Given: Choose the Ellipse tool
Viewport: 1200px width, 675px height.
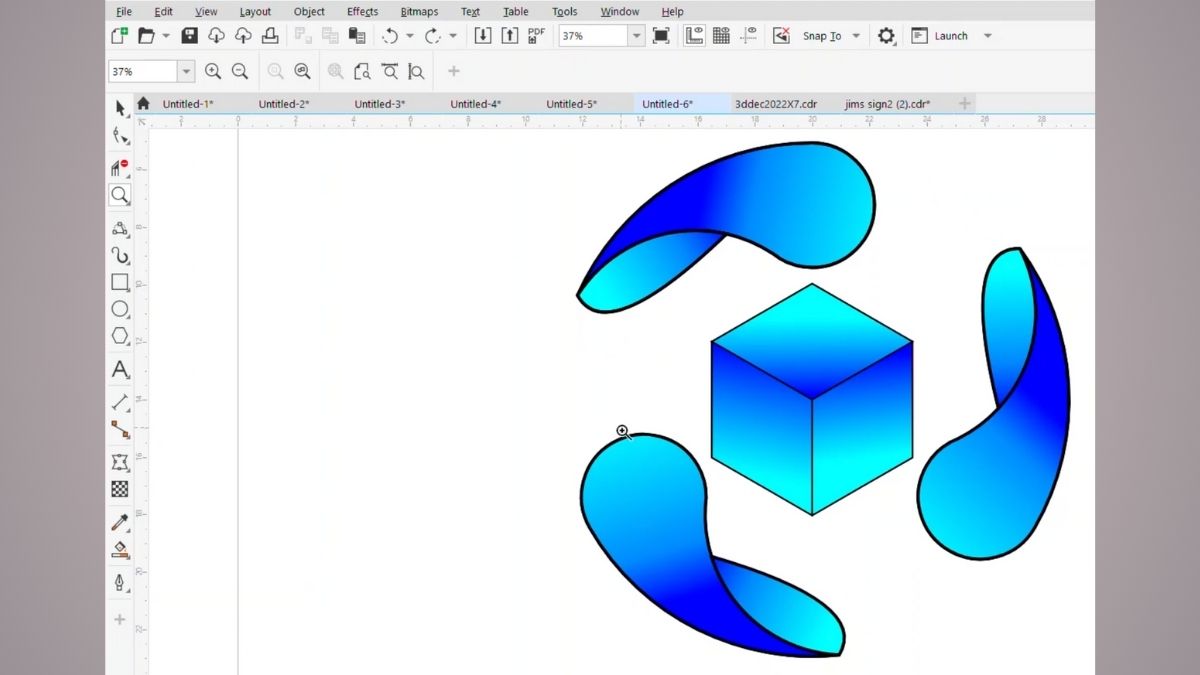Looking at the screenshot, I should point(120,310).
